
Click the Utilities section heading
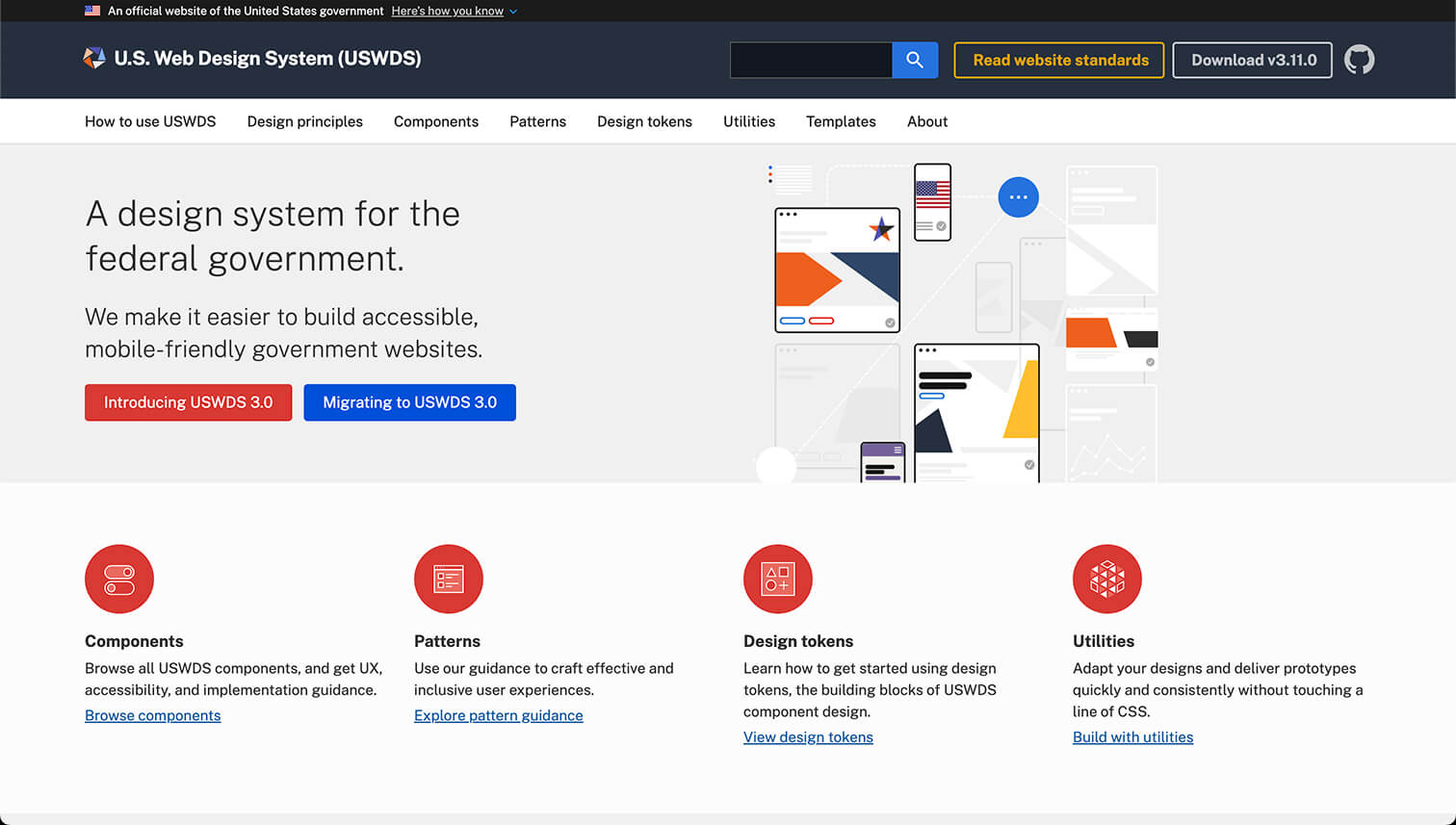tap(1104, 641)
